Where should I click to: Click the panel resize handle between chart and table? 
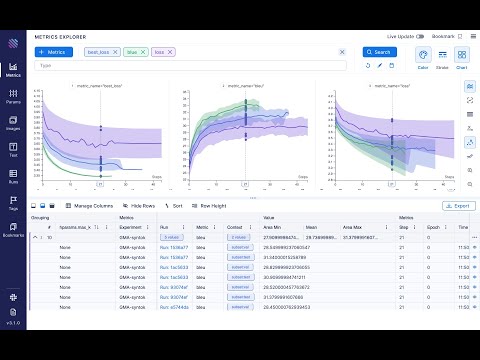(253, 198)
